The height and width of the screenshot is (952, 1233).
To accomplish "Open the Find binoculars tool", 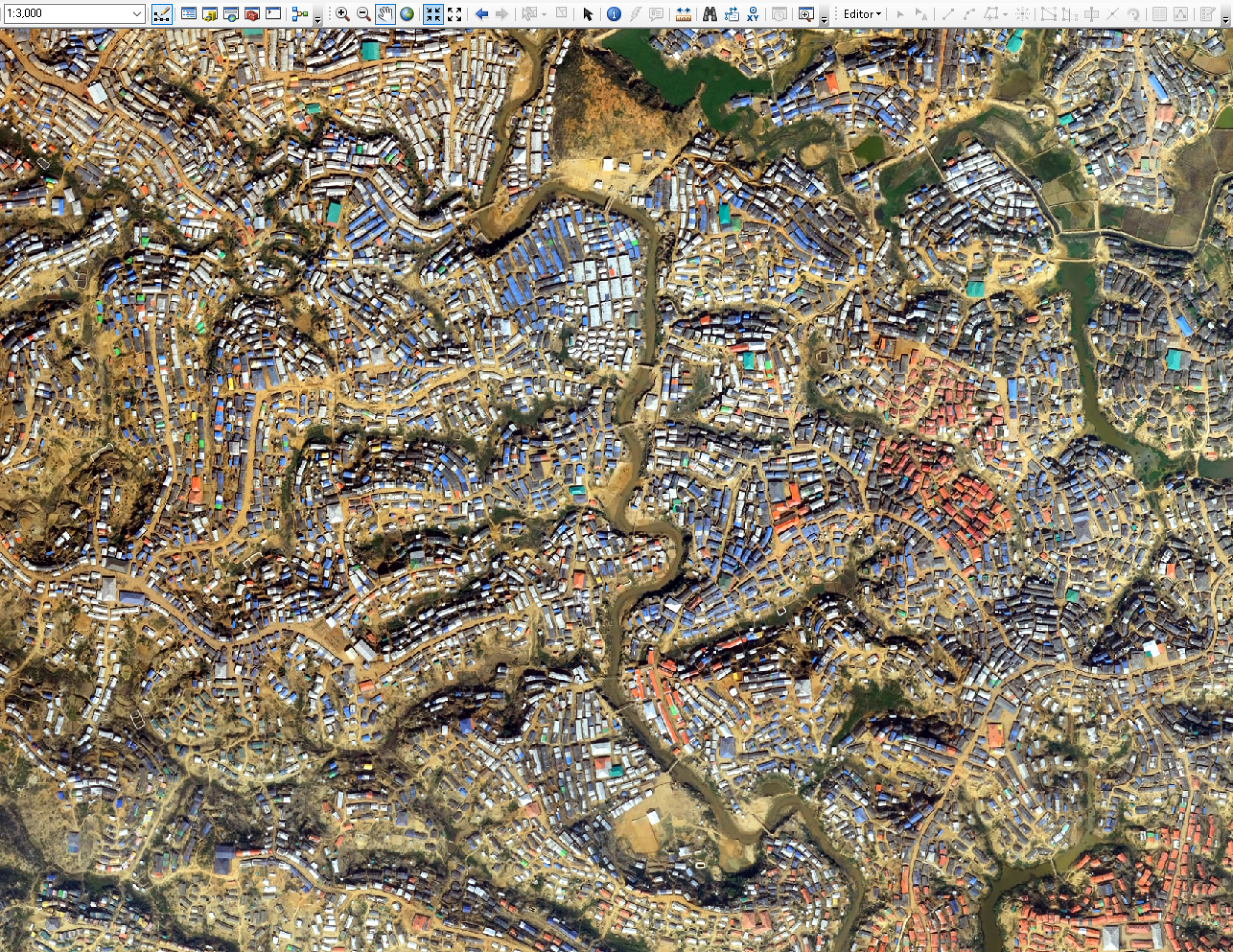I will pyautogui.click(x=710, y=14).
